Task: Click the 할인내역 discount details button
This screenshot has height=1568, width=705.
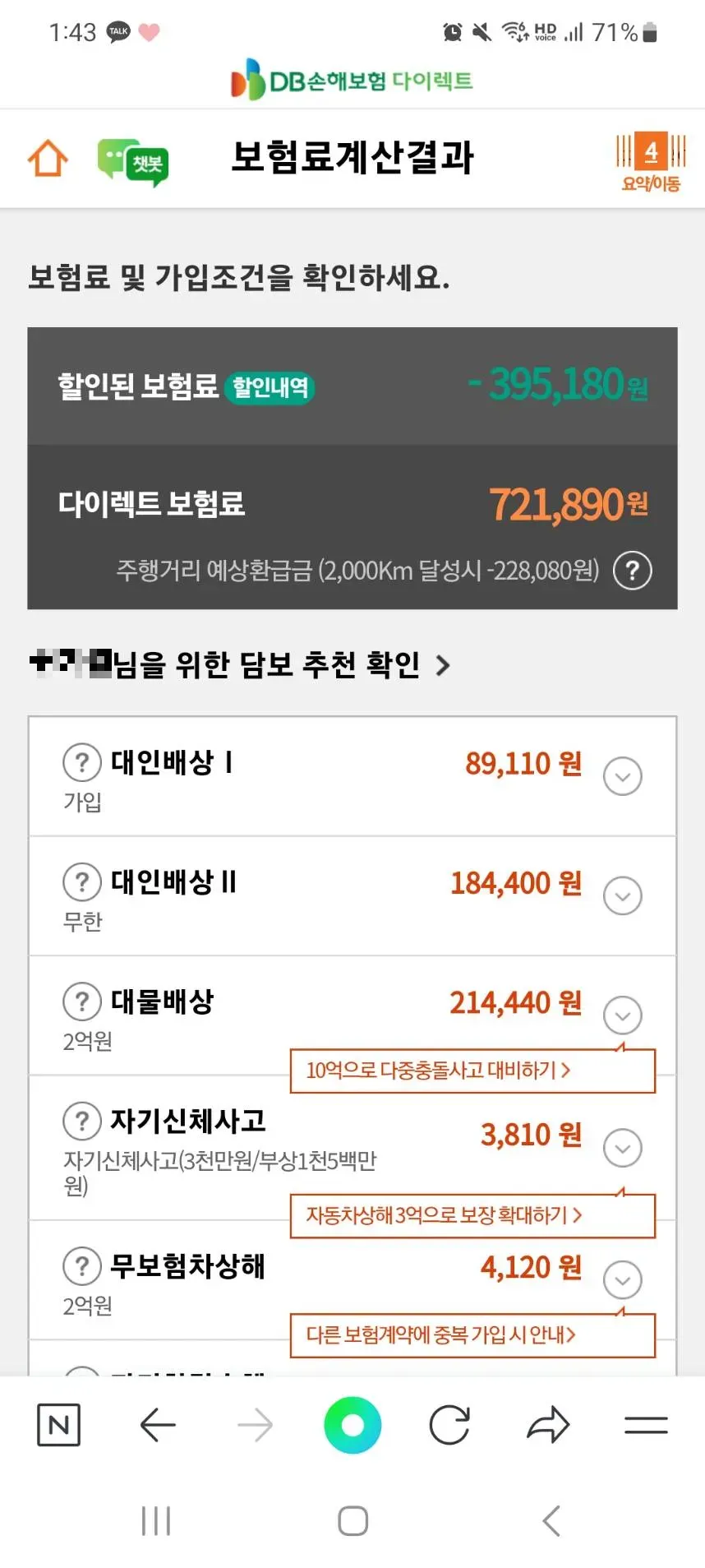Action: 270,387
